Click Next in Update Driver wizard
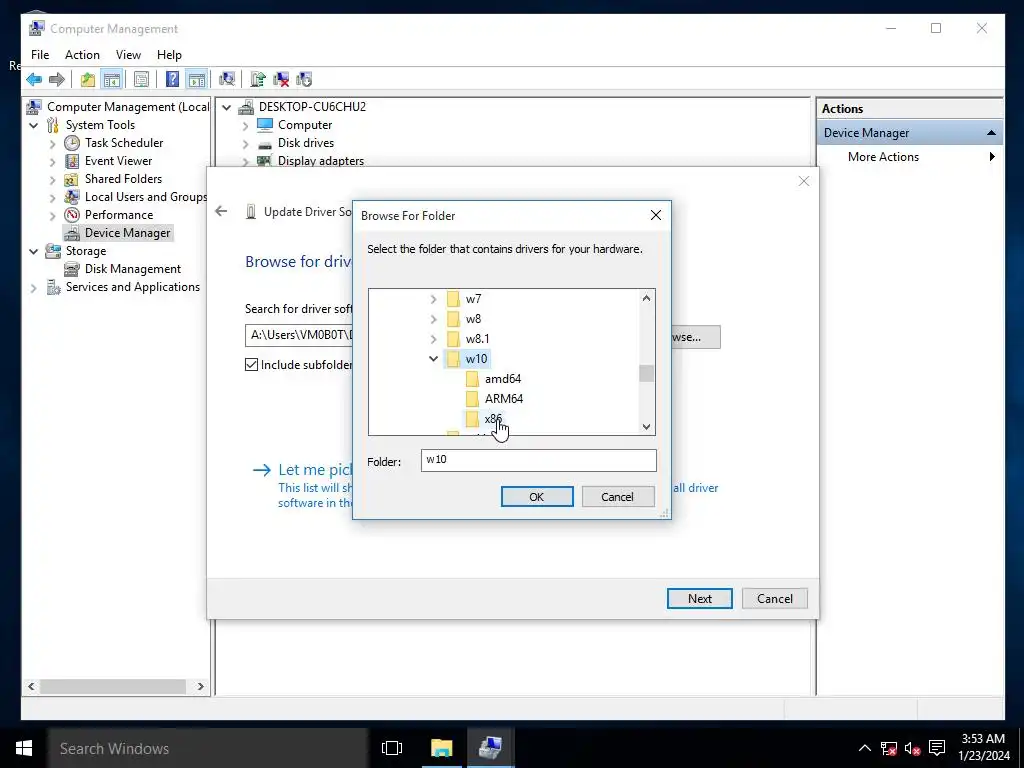This screenshot has width=1024, height=768. pyautogui.click(x=699, y=598)
